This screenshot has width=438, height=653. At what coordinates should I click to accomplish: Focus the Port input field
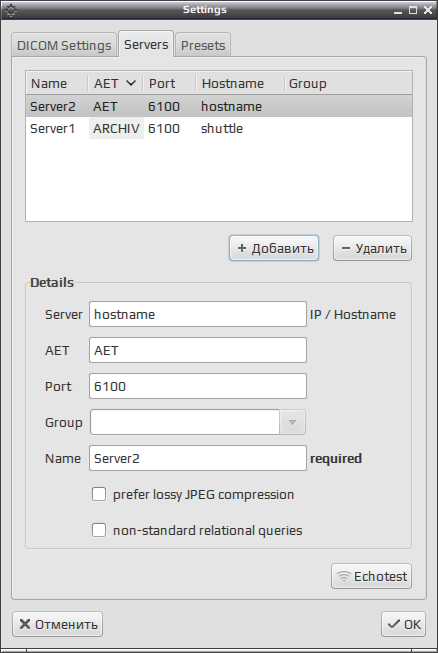pos(198,386)
